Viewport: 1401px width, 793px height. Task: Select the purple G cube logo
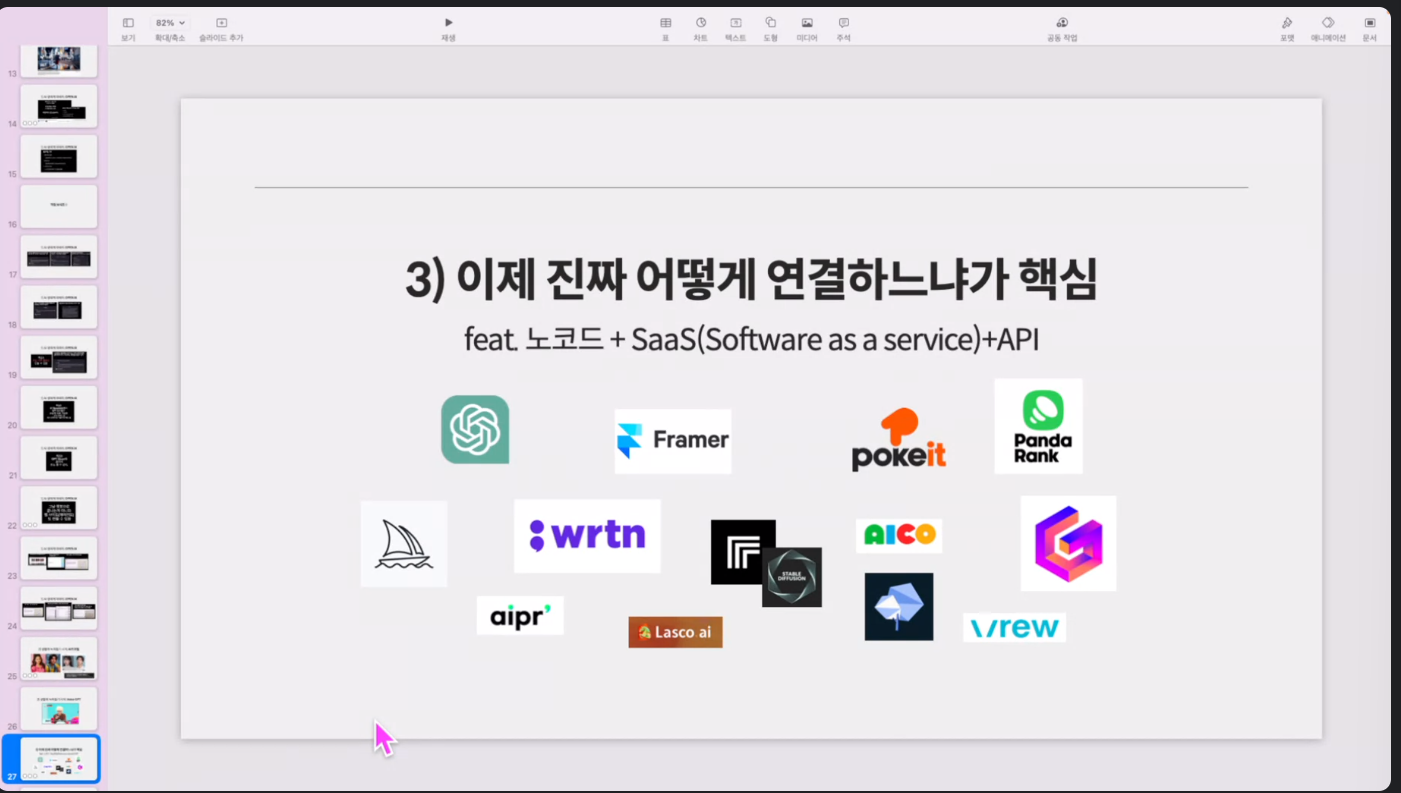point(1068,543)
